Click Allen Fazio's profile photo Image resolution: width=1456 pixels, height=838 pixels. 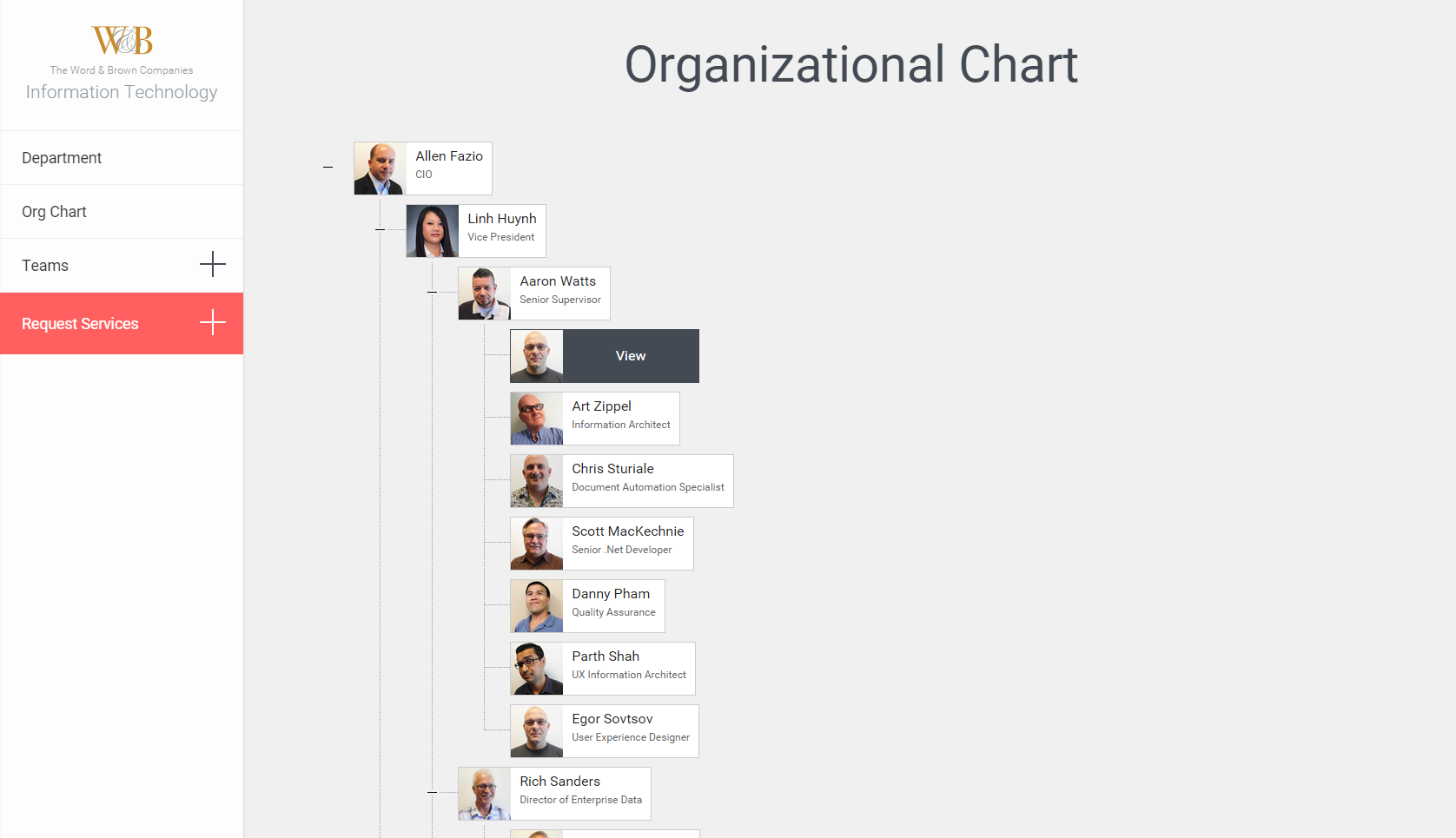pyautogui.click(x=380, y=168)
